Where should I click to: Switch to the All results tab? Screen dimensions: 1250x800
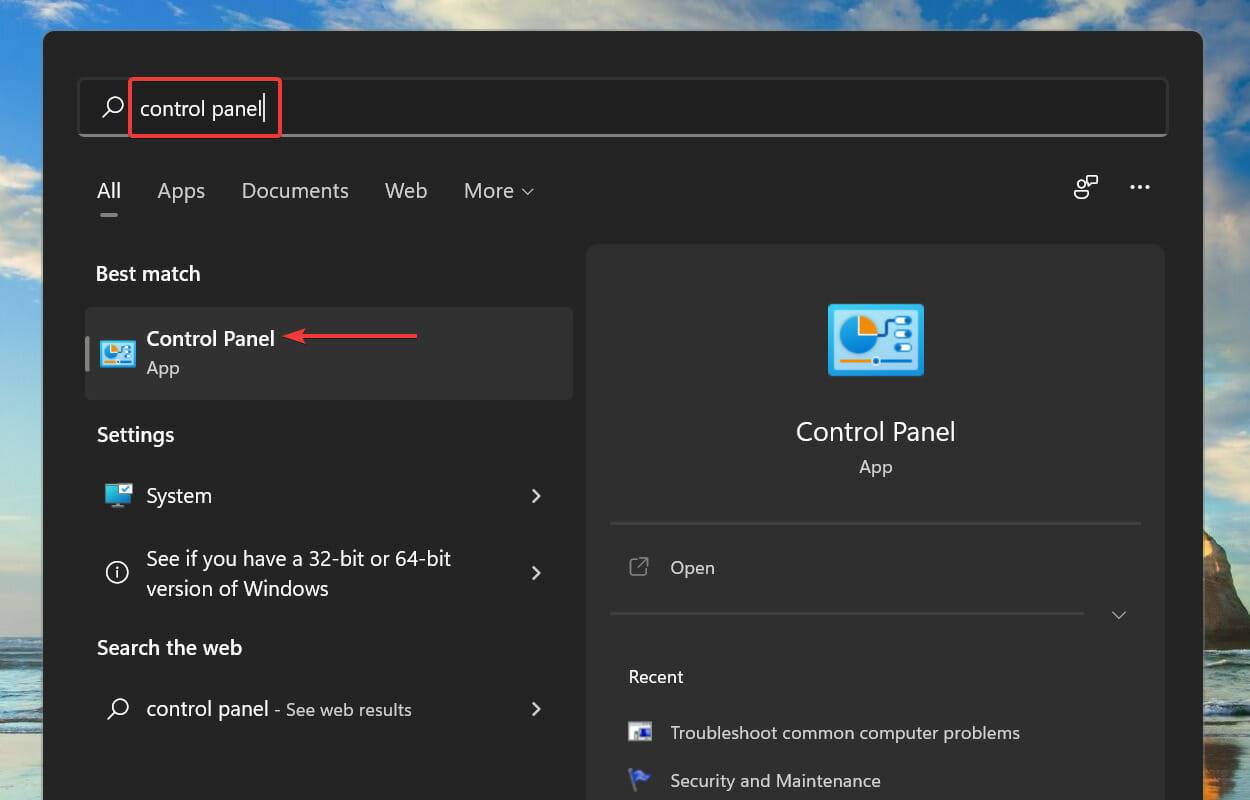point(108,190)
